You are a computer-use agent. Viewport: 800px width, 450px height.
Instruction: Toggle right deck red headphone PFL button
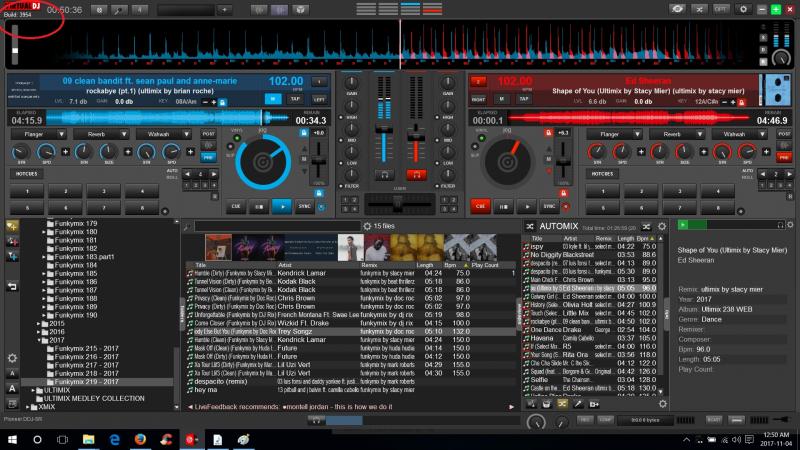416,174
